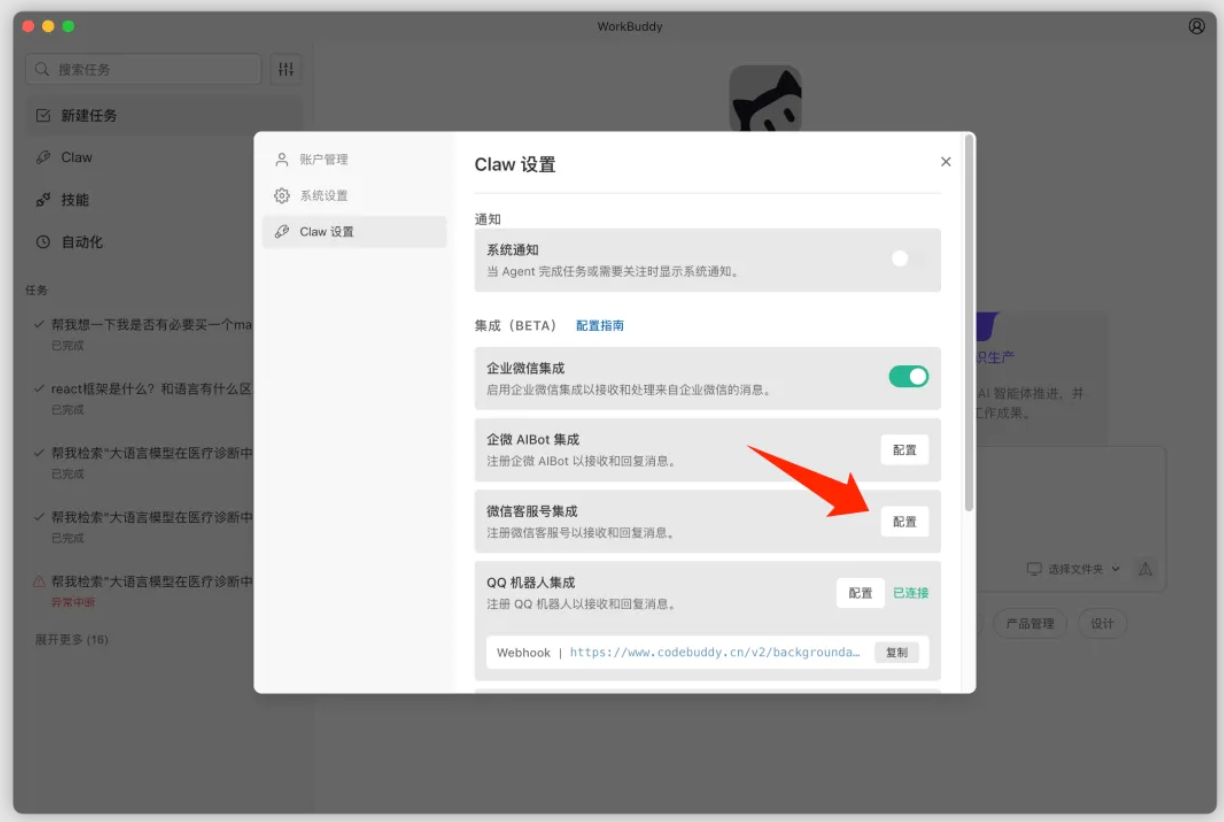Viewport: 1224px width, 822px height.
Task: Enable the 系统通知 toggle
Action: point(908,259)
